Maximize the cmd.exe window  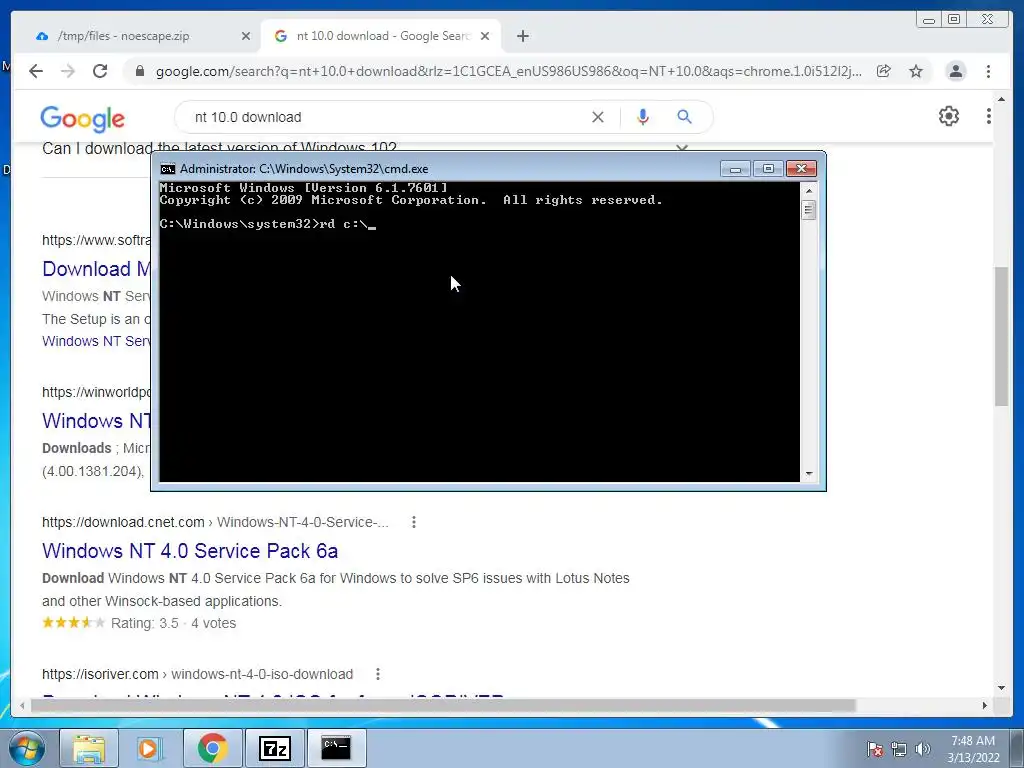tap(768, 168)
